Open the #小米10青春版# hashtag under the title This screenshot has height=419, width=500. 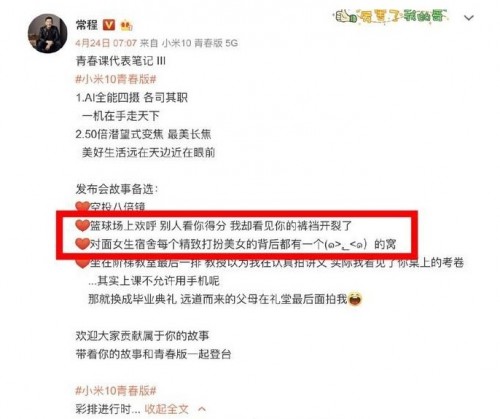tap(116, 79)
